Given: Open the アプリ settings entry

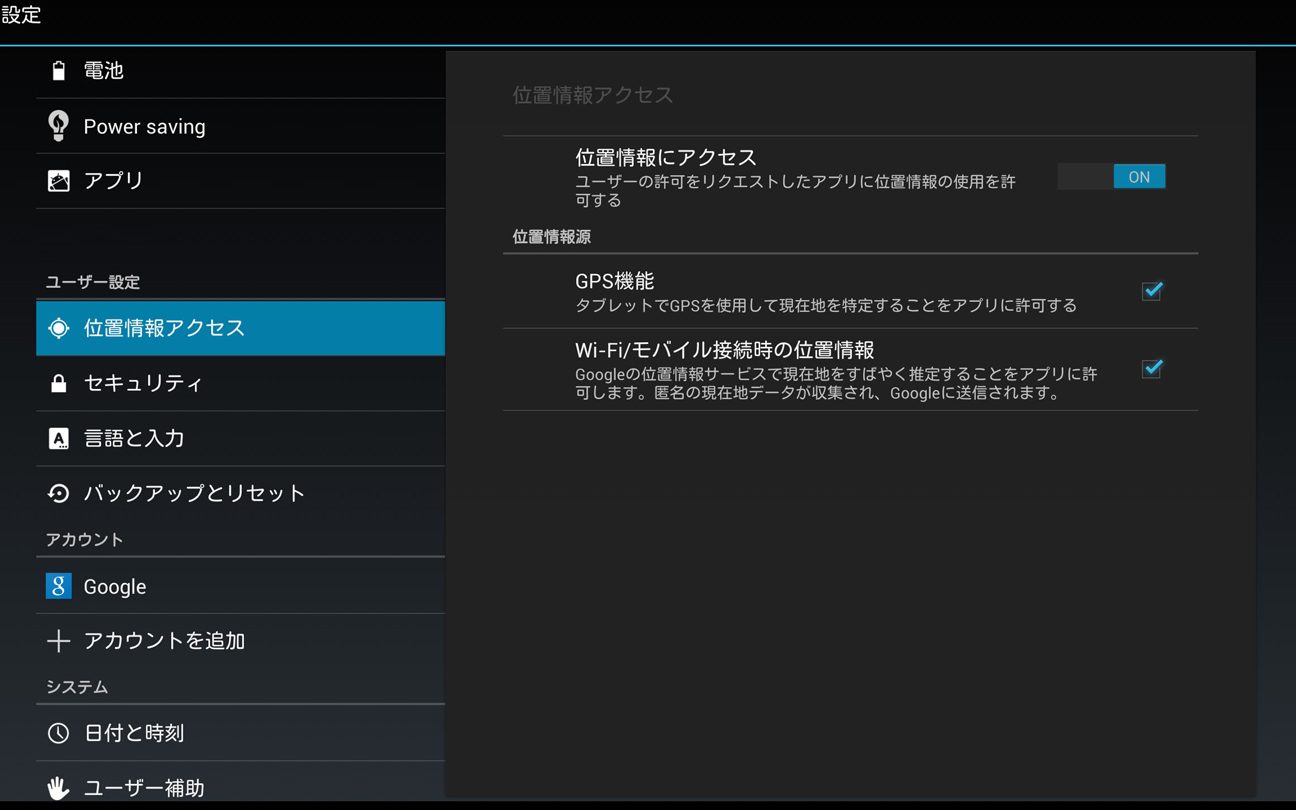Looking at the screenshot, I should tap(240, 181).
